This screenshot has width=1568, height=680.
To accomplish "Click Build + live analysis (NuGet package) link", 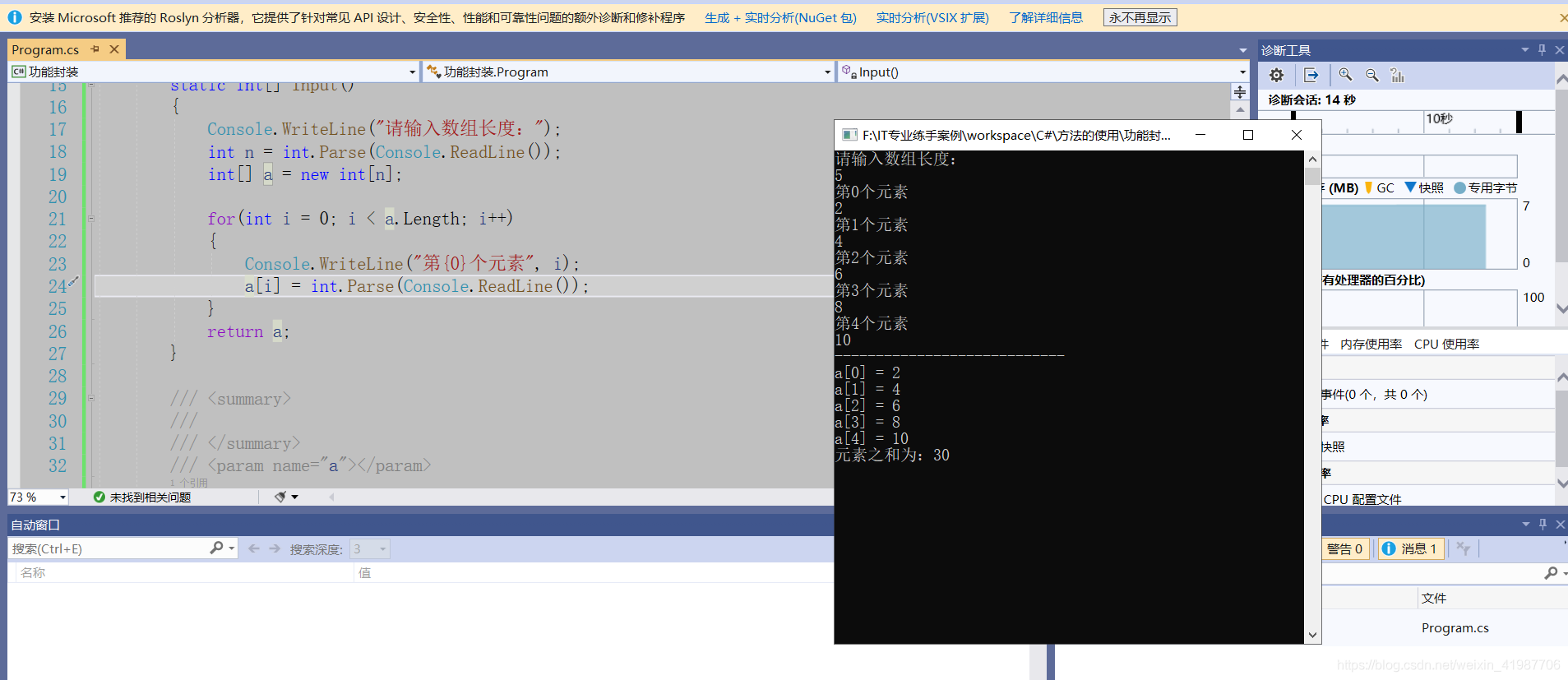I will 780,17.
